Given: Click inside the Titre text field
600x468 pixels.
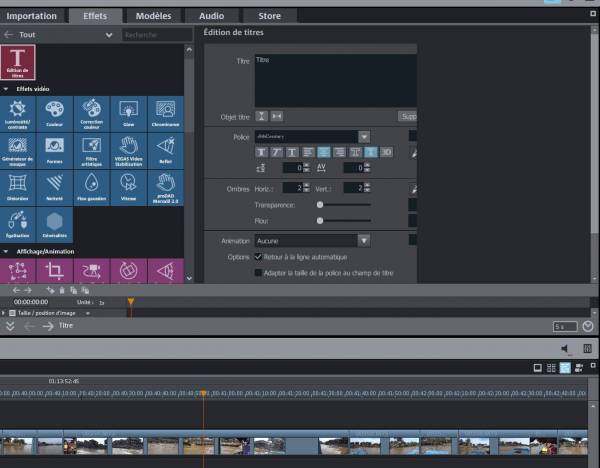Looking at the screenshot, I should [x=334, y=80].
